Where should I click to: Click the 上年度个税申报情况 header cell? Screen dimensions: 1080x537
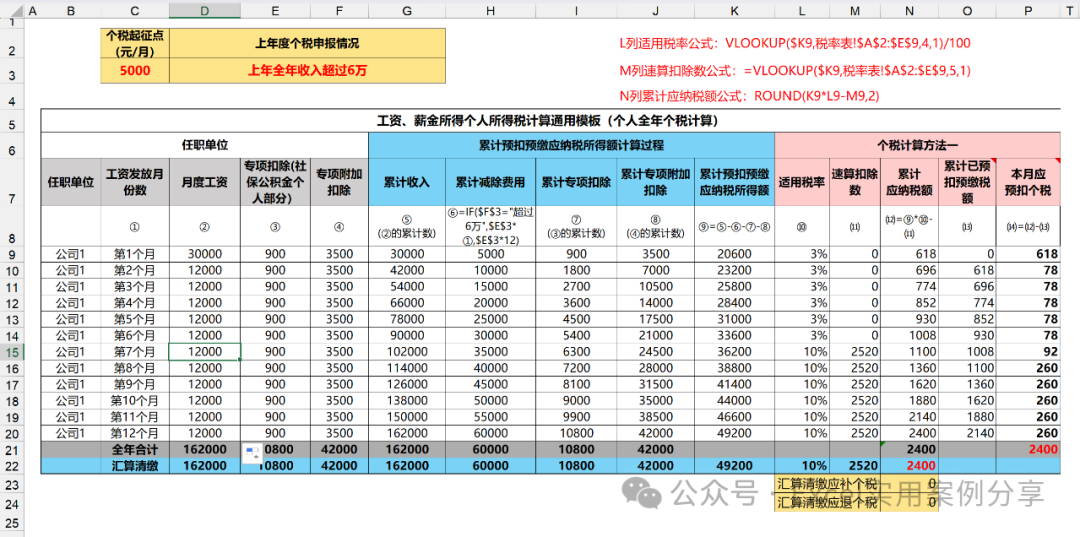pyautogui.click(x=307, y=43)
